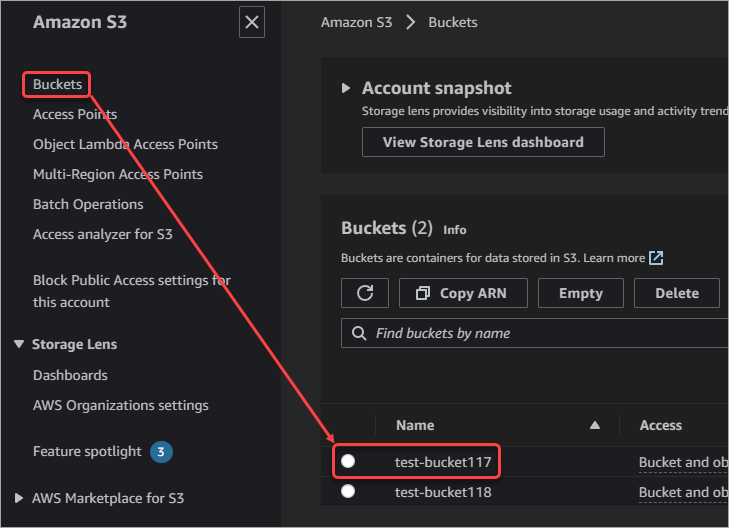Open Access Points in the sidebar

point(75,114)
